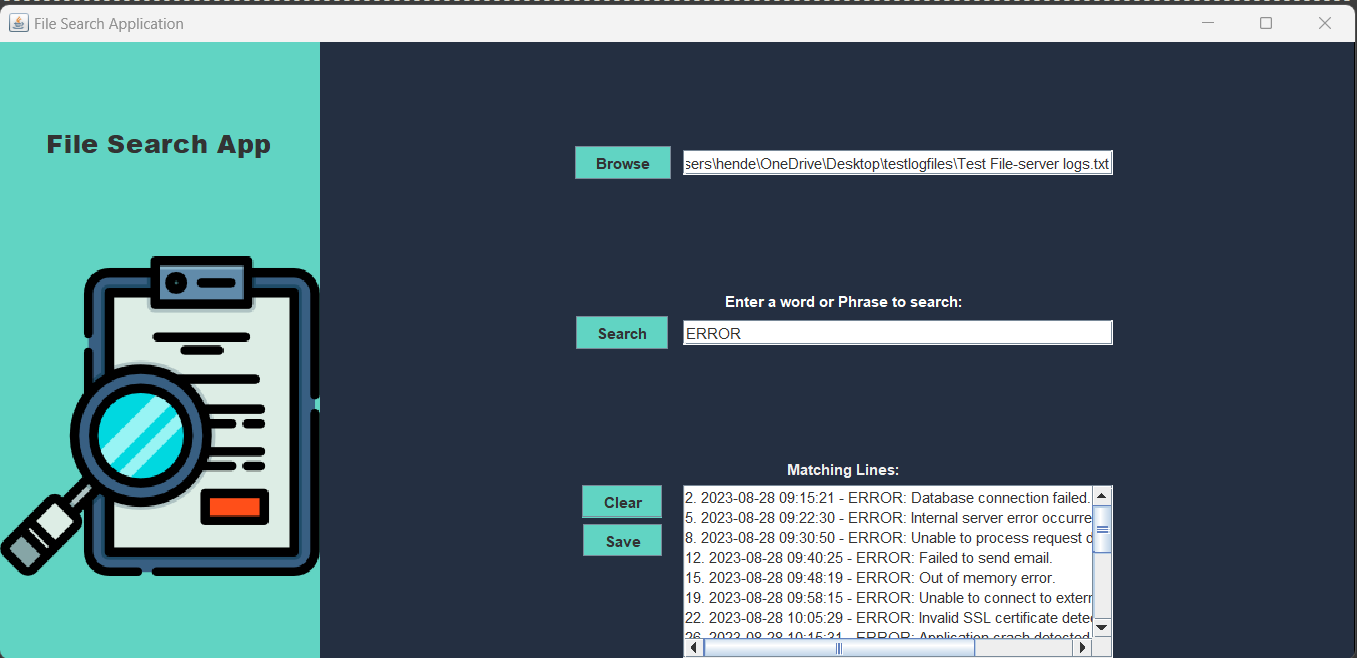This screenshot has height=658, width=1357.
Task: Click the vertical scrollbar up arrow
Action: tap(1101, 493)
